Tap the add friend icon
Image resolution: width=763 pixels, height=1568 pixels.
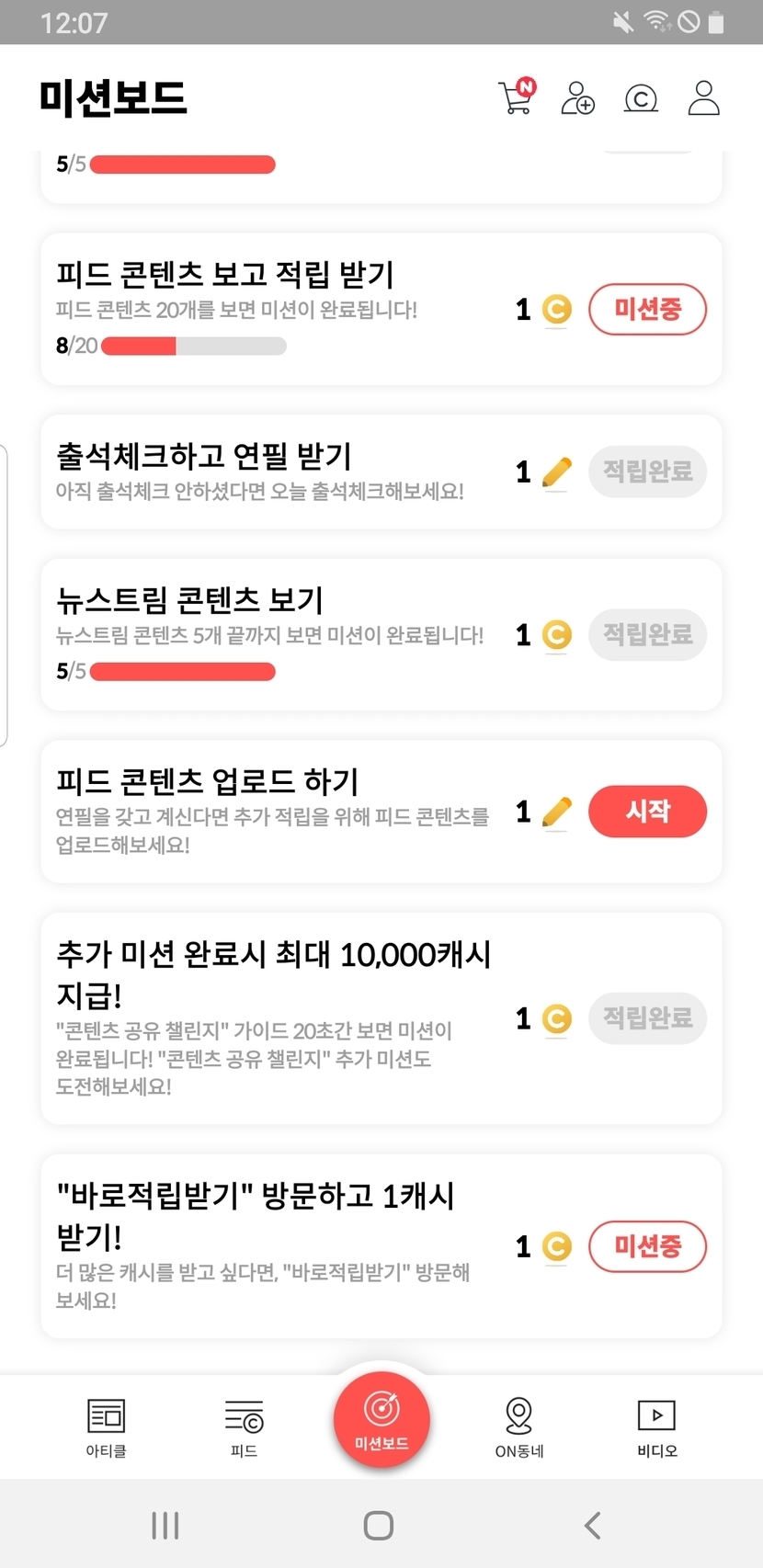[577, 97]
